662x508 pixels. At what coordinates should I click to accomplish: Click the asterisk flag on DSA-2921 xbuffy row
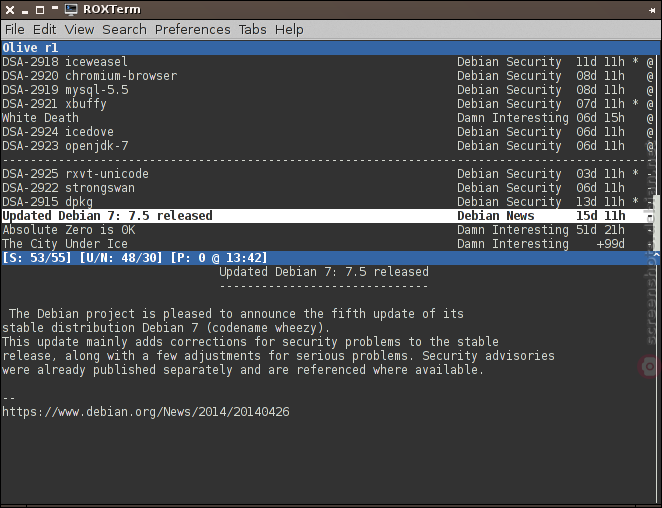coord(635,103)
